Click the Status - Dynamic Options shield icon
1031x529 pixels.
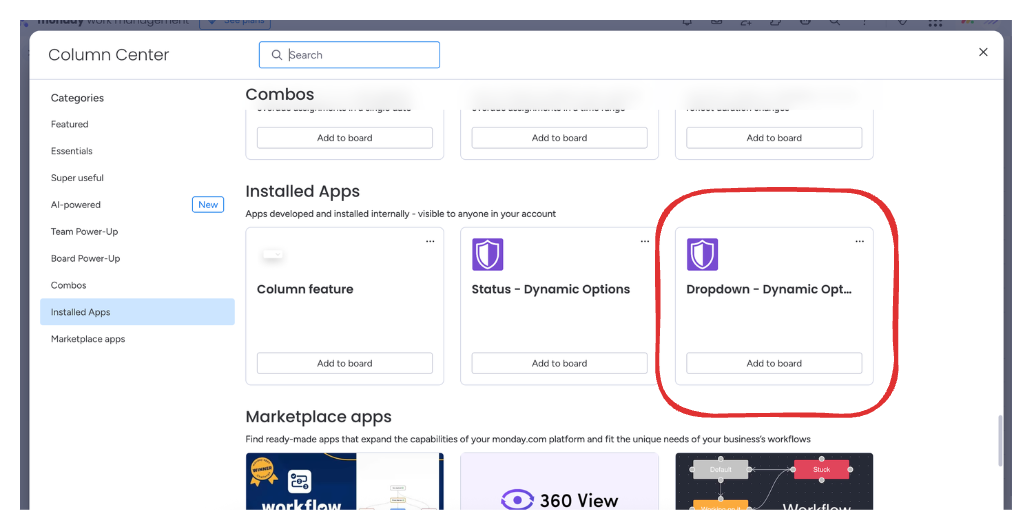[x=488, y=254]
